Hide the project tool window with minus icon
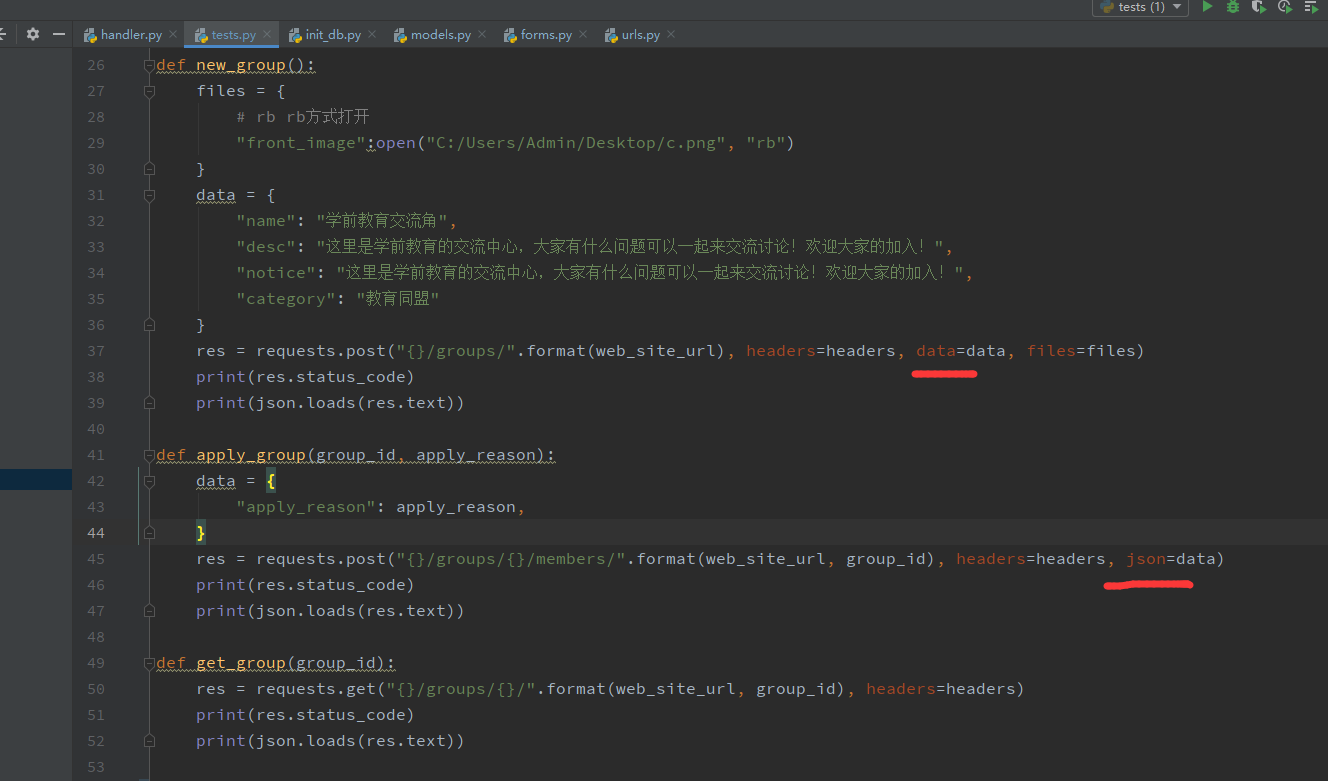Viewport: 1328px width, 781px height. [x=59, y=34]
